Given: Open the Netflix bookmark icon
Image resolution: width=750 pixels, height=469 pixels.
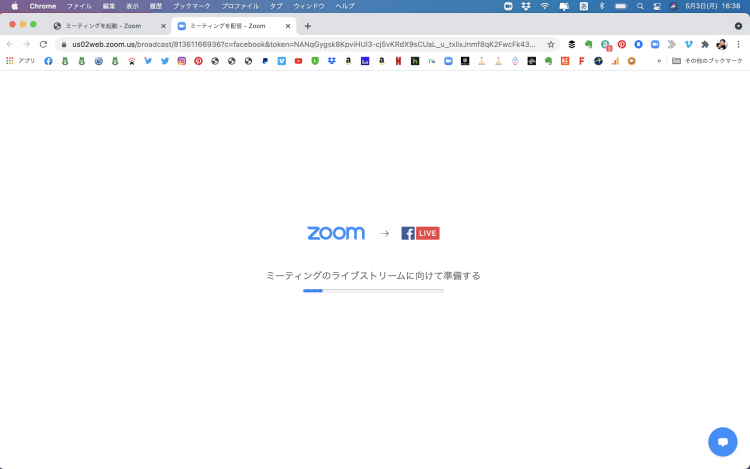Looking at the screenshot, I should point(398,61).
